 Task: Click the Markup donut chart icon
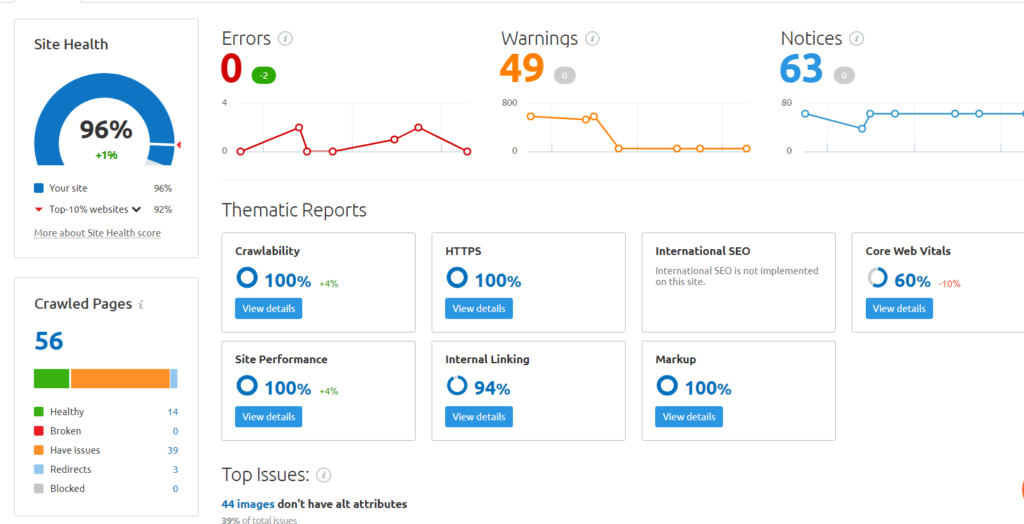point(667,385)
